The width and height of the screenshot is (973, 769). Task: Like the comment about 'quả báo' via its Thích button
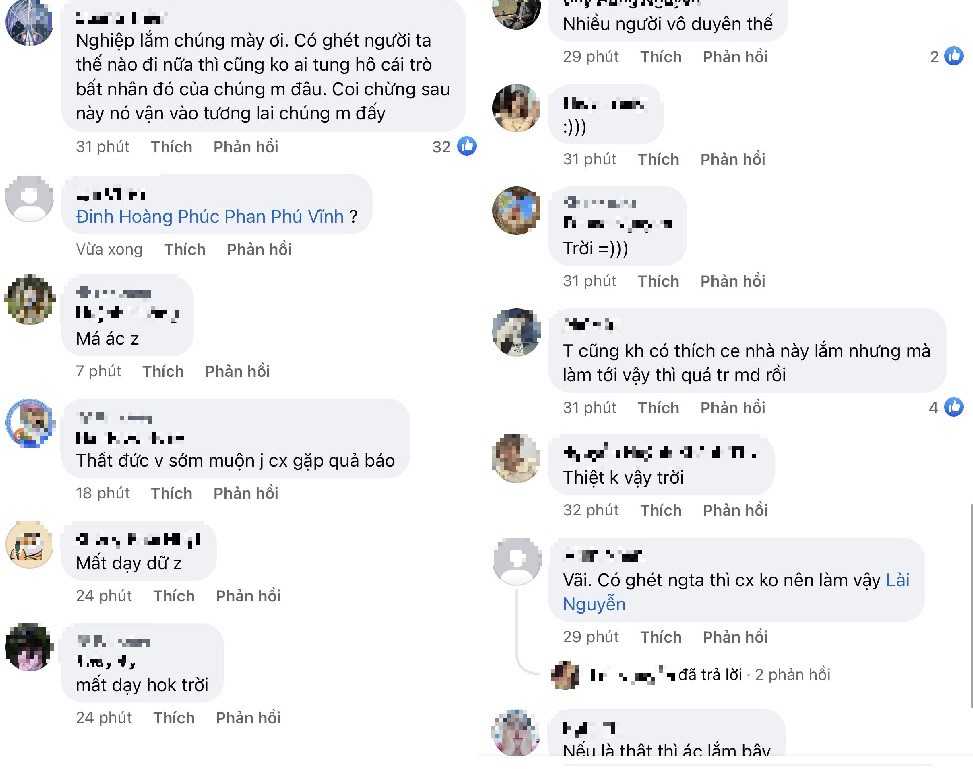pyautogui.click(x=171, y=493)
